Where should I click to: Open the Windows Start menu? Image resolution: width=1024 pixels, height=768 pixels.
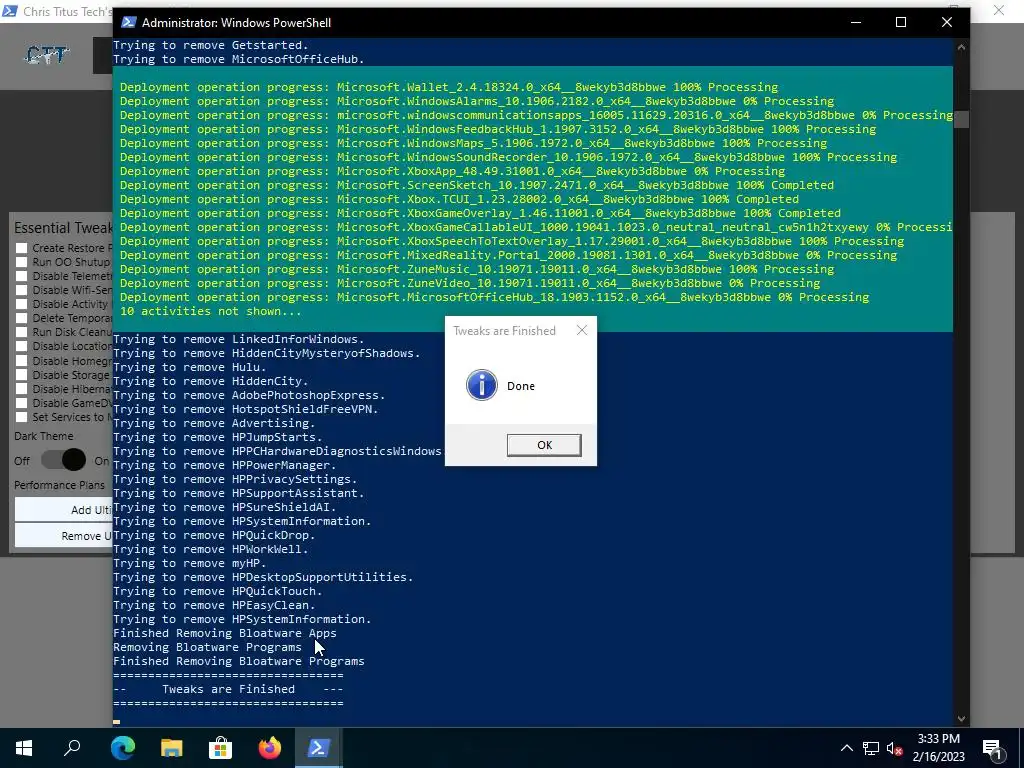(x=24, y=748)
